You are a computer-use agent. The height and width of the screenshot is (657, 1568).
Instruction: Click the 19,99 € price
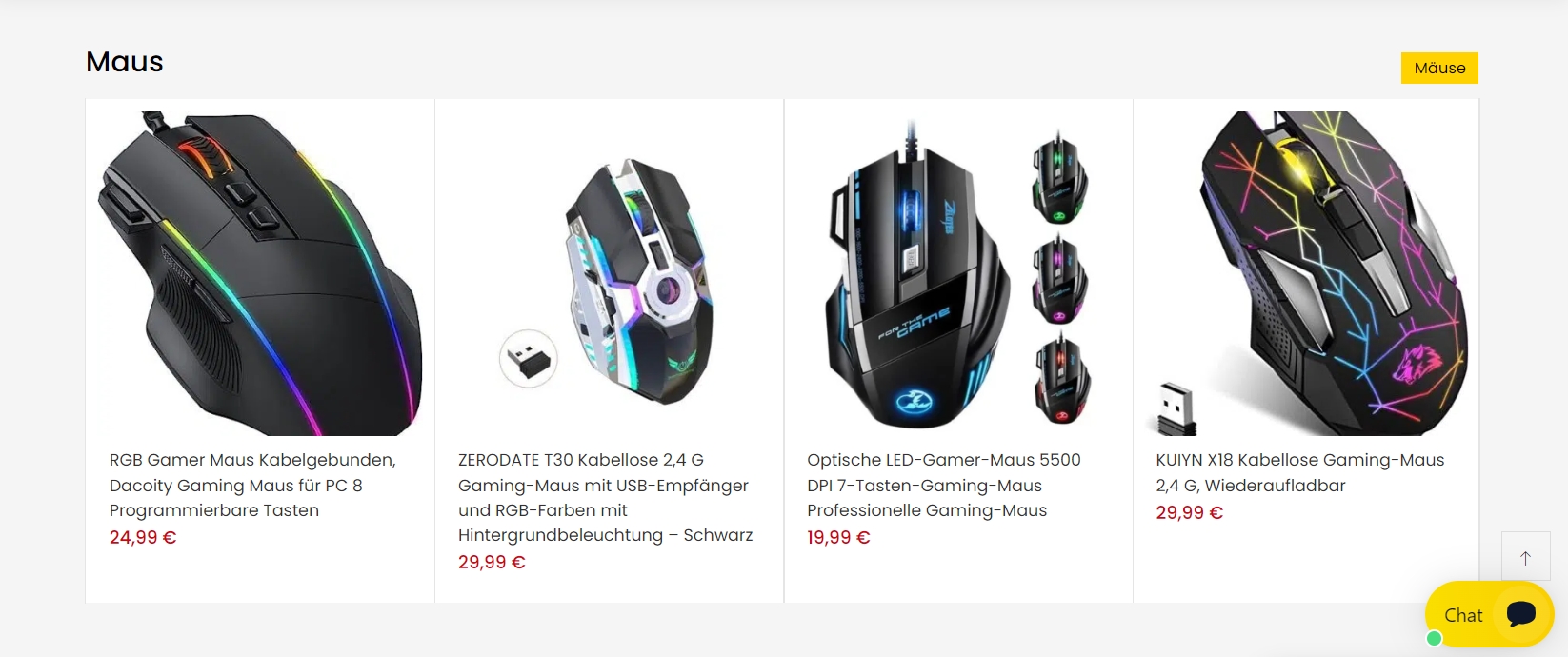tap(838, 537)
